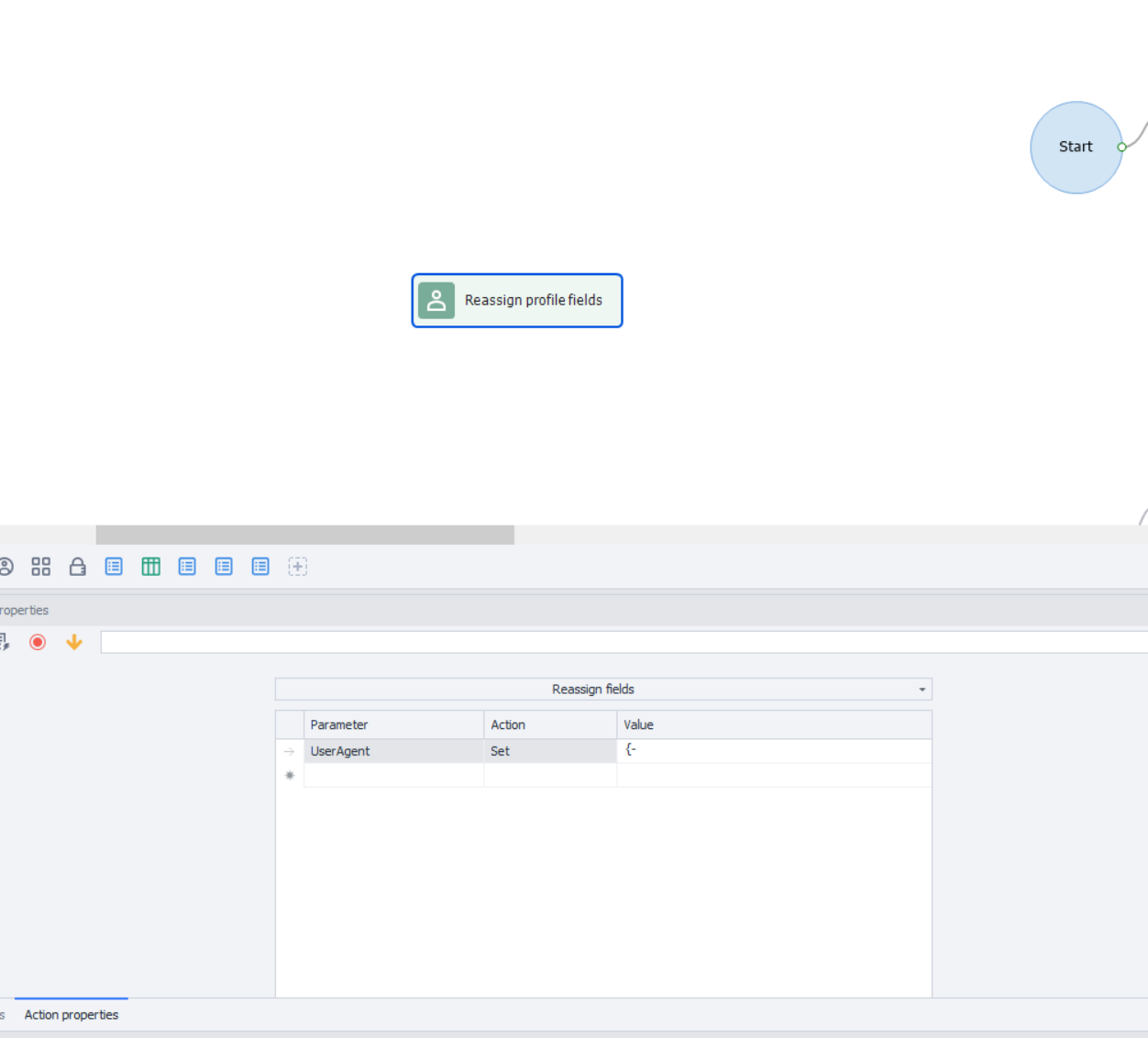Click the Action column header
The width and height of the screenshot is (1148, 1038).
click(x=550, y=724)
